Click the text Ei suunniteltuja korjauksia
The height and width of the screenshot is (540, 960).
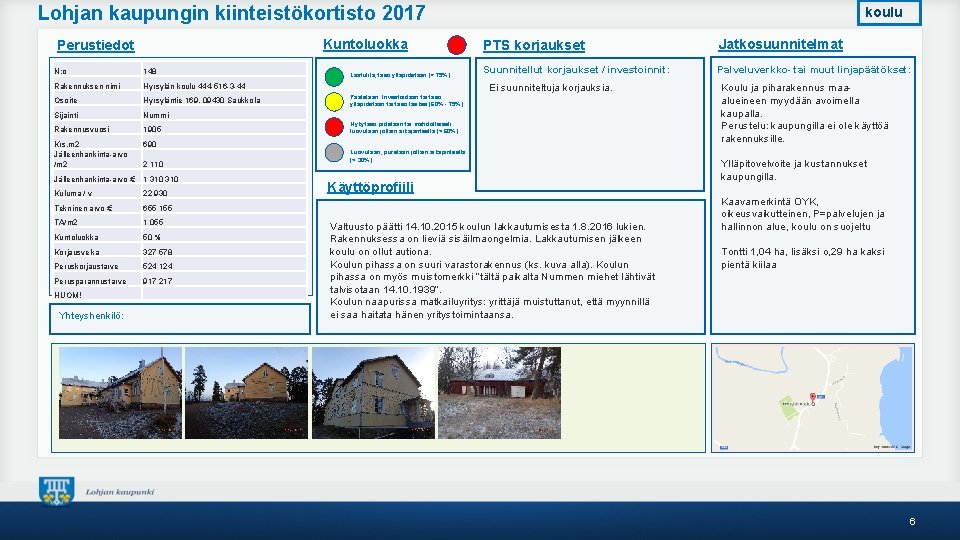(x=551, y=88)
